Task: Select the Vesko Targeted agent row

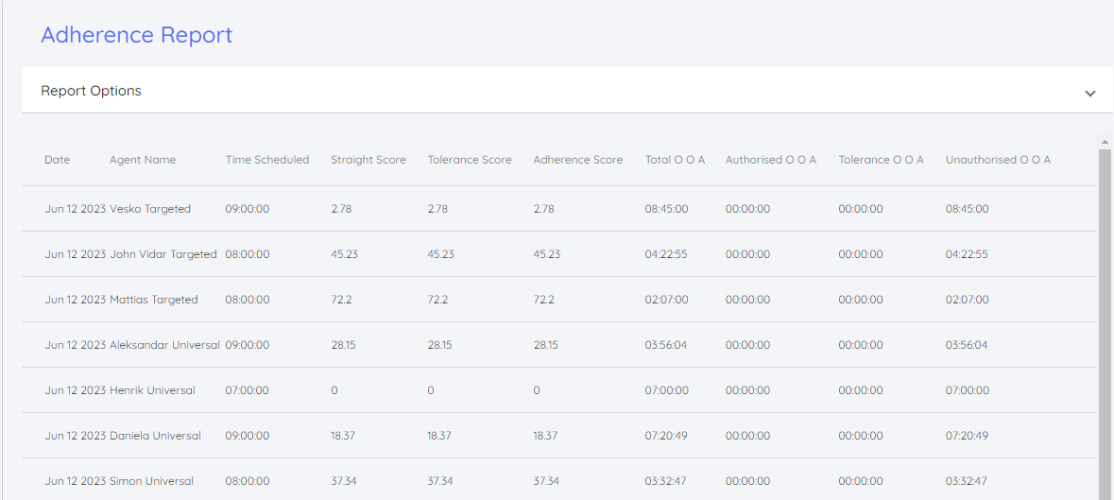Action: [x=150, y=209]
